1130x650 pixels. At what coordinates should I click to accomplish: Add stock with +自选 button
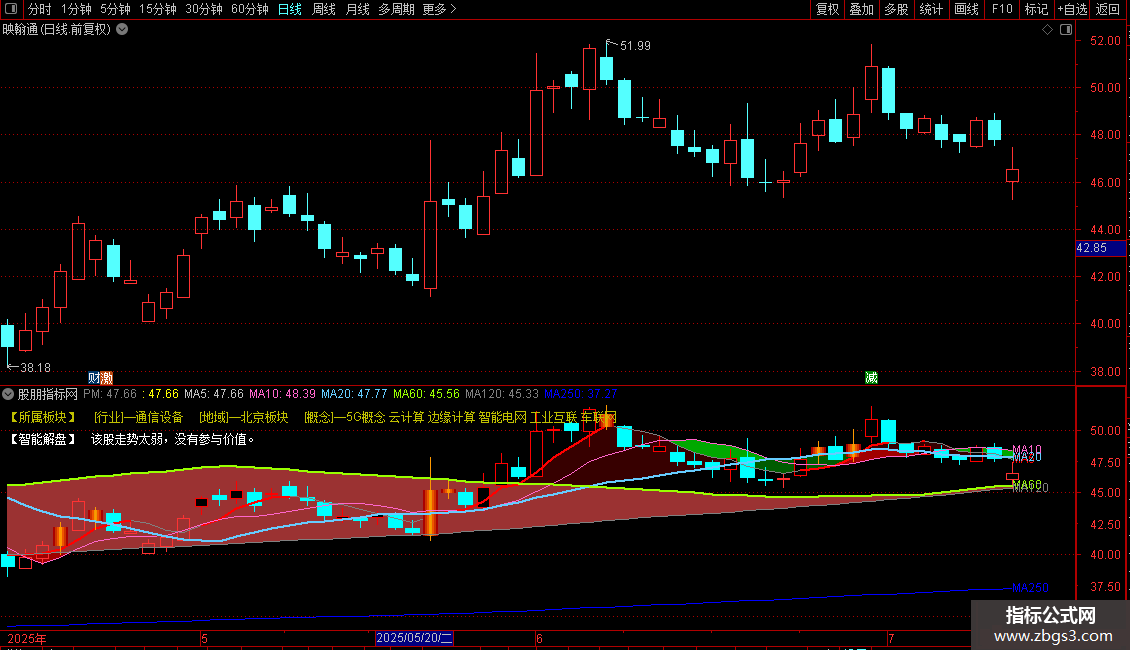[1072, 9]
